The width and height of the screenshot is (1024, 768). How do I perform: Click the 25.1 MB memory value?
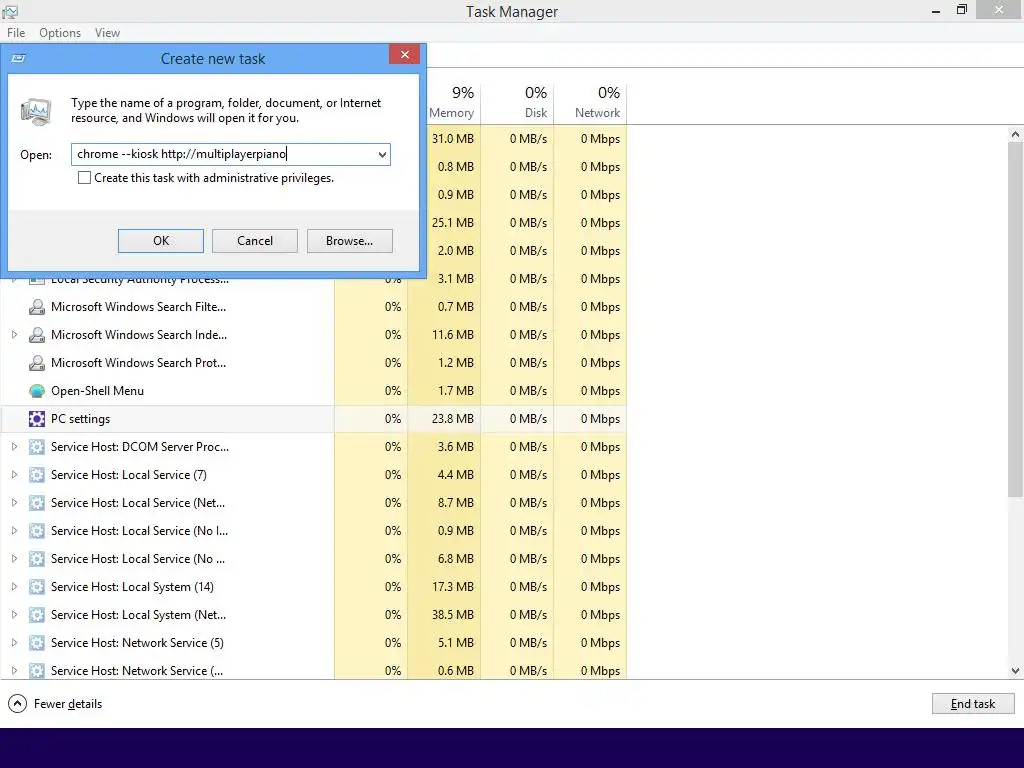[x=453, y=223]
